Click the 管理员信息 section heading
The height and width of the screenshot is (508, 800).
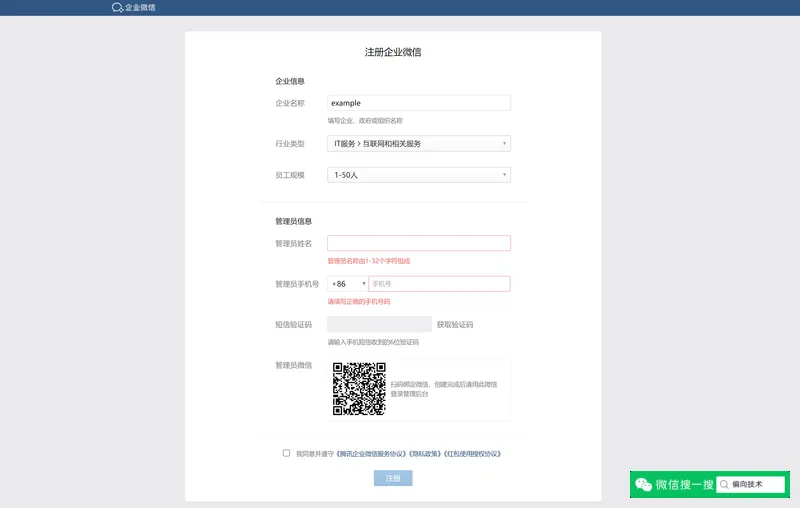[293, 221]
